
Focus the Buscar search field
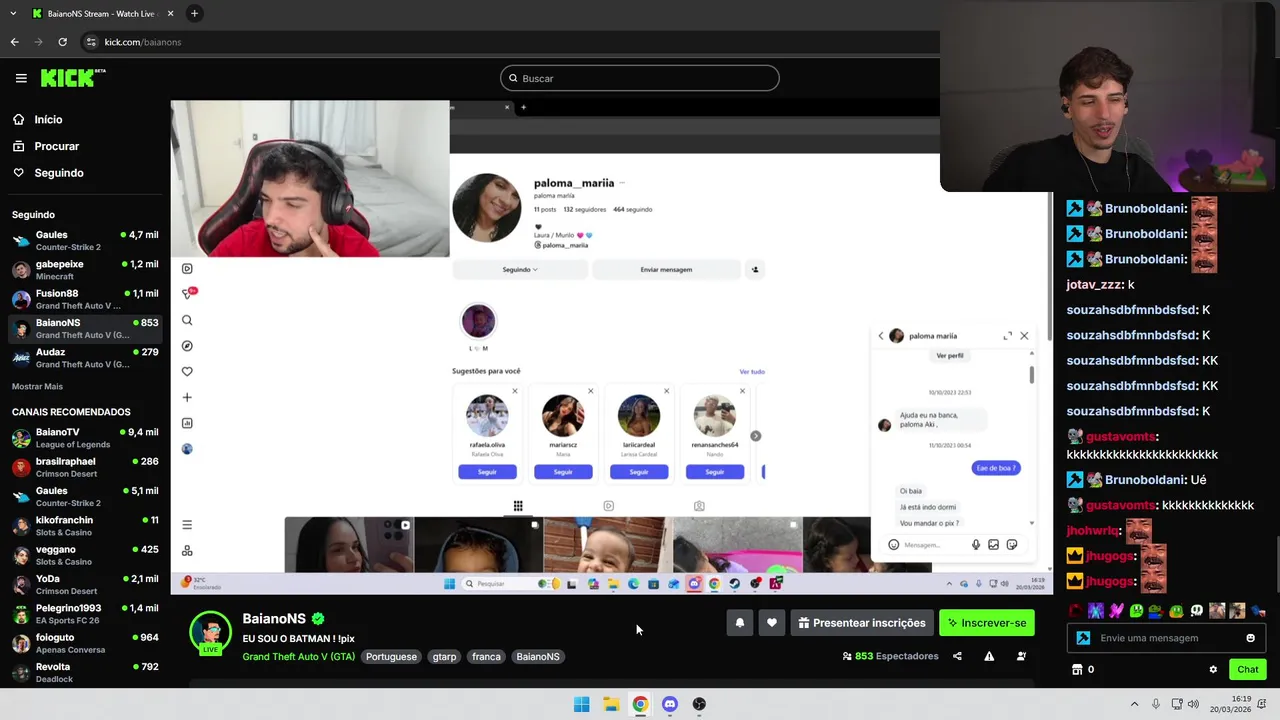pyautogui.click(x=640, y=78)
